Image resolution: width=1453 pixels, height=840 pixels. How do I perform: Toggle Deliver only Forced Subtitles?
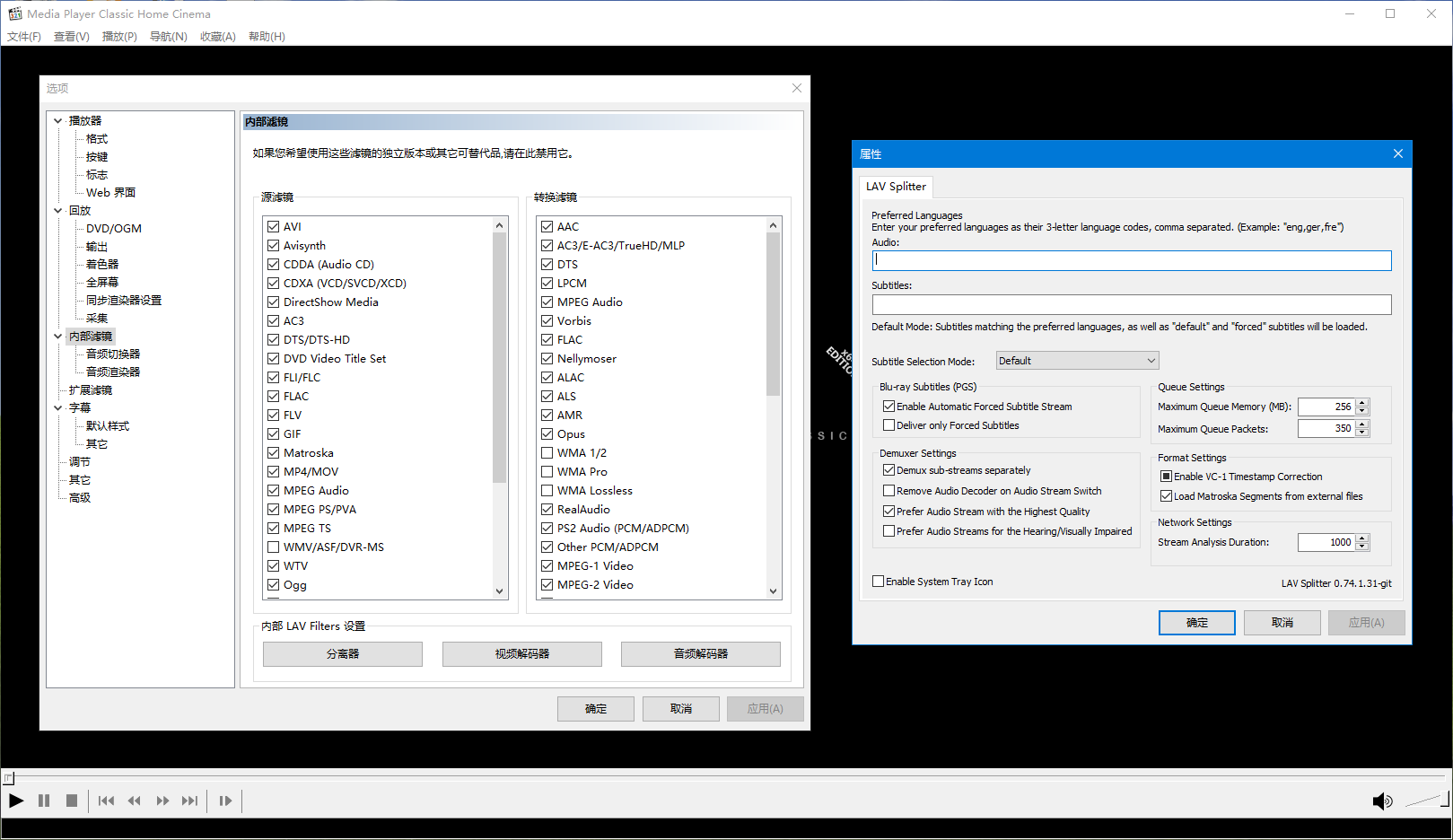tap(888, 425)
